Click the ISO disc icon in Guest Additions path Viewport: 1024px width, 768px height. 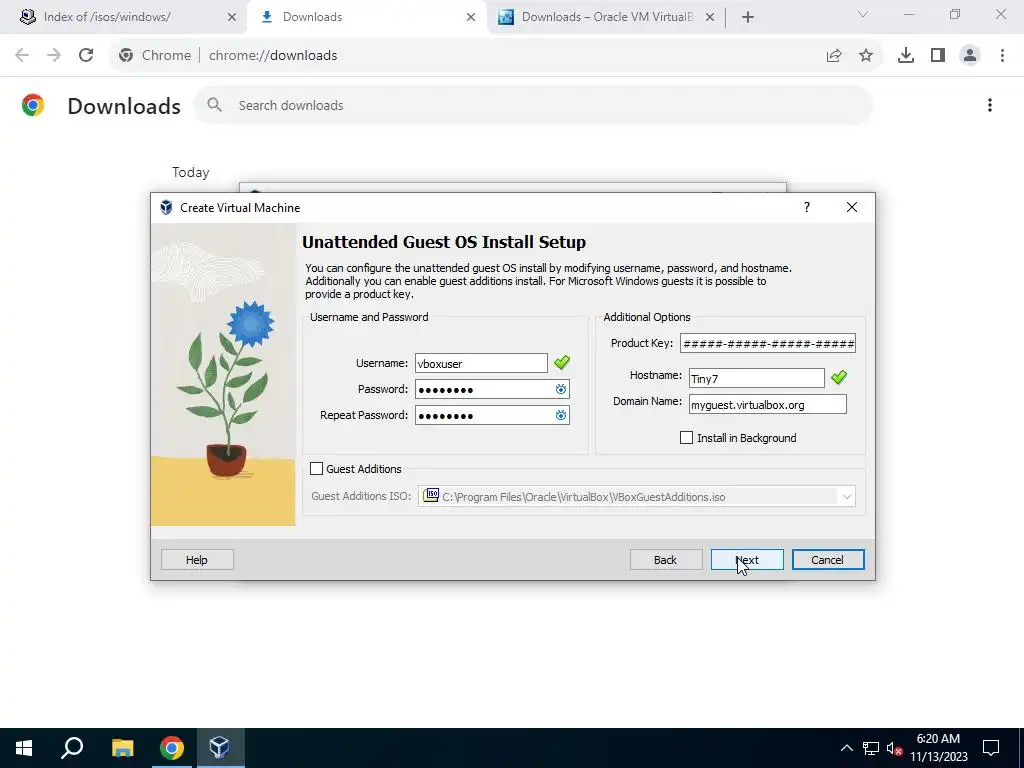pos(431,496)
